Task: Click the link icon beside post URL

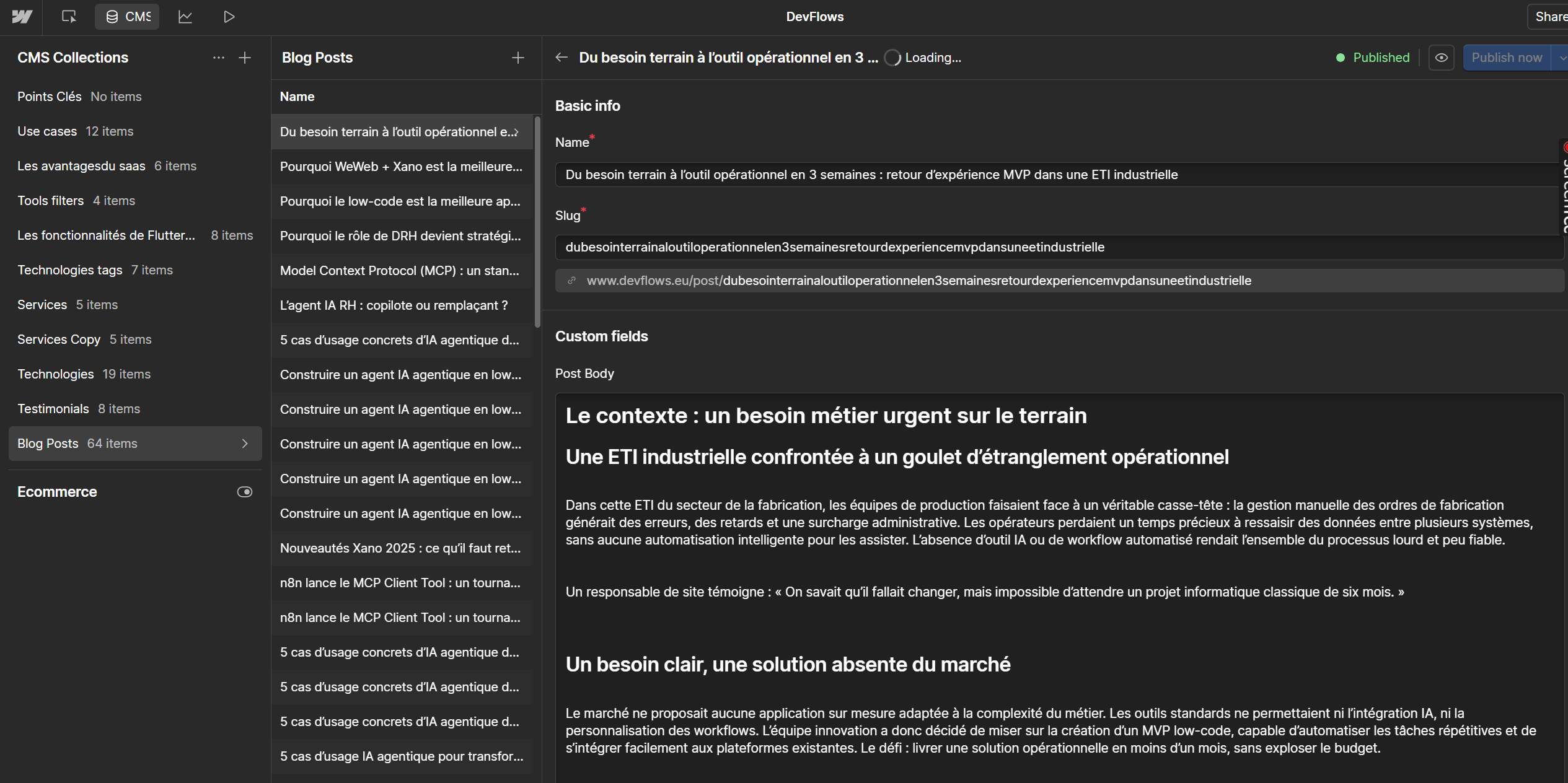Action: click(571, 281)
